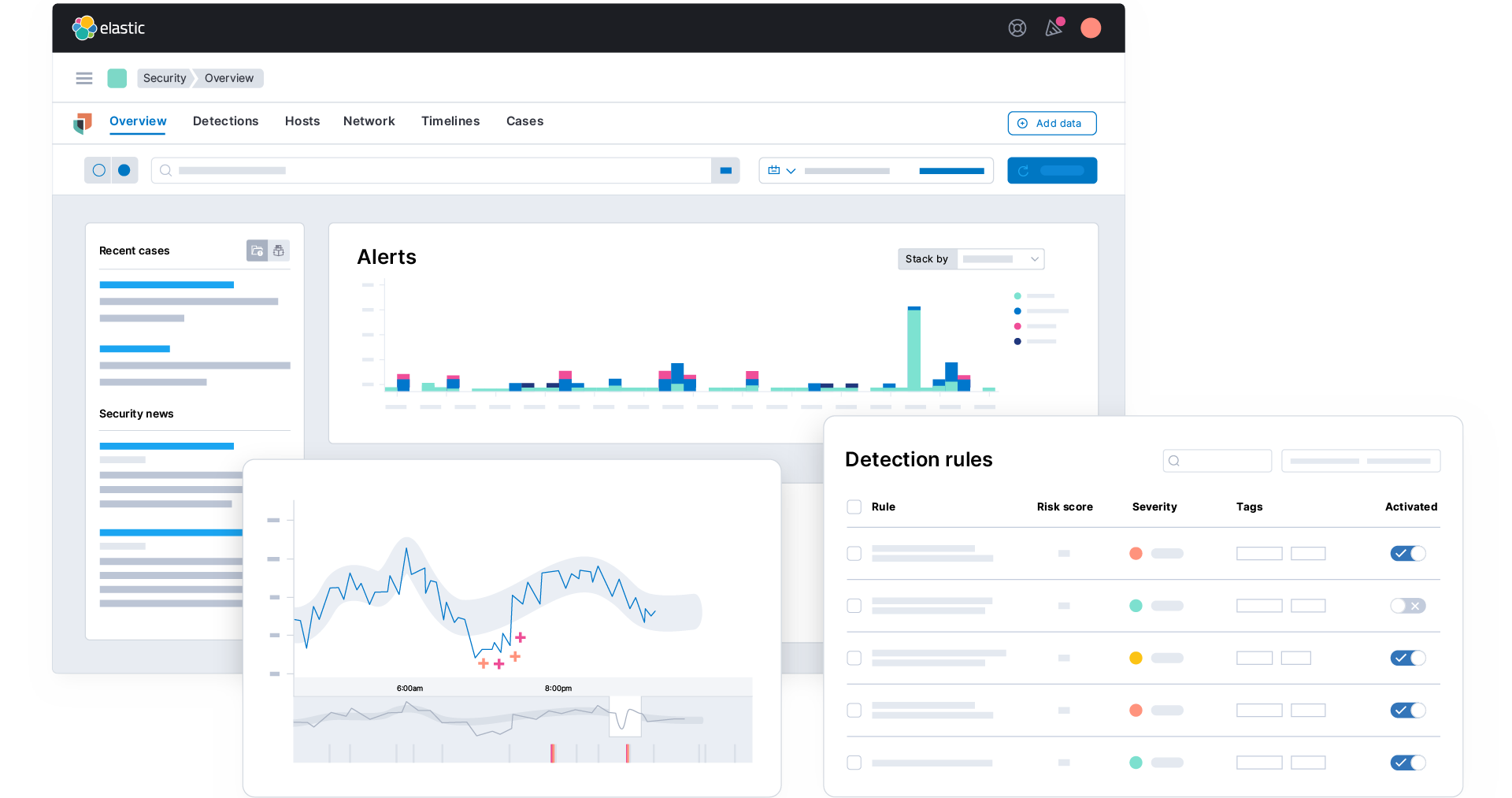Click the query bar input field
The height and width of the screenshot is (798, 1512).
coord(432,170)
